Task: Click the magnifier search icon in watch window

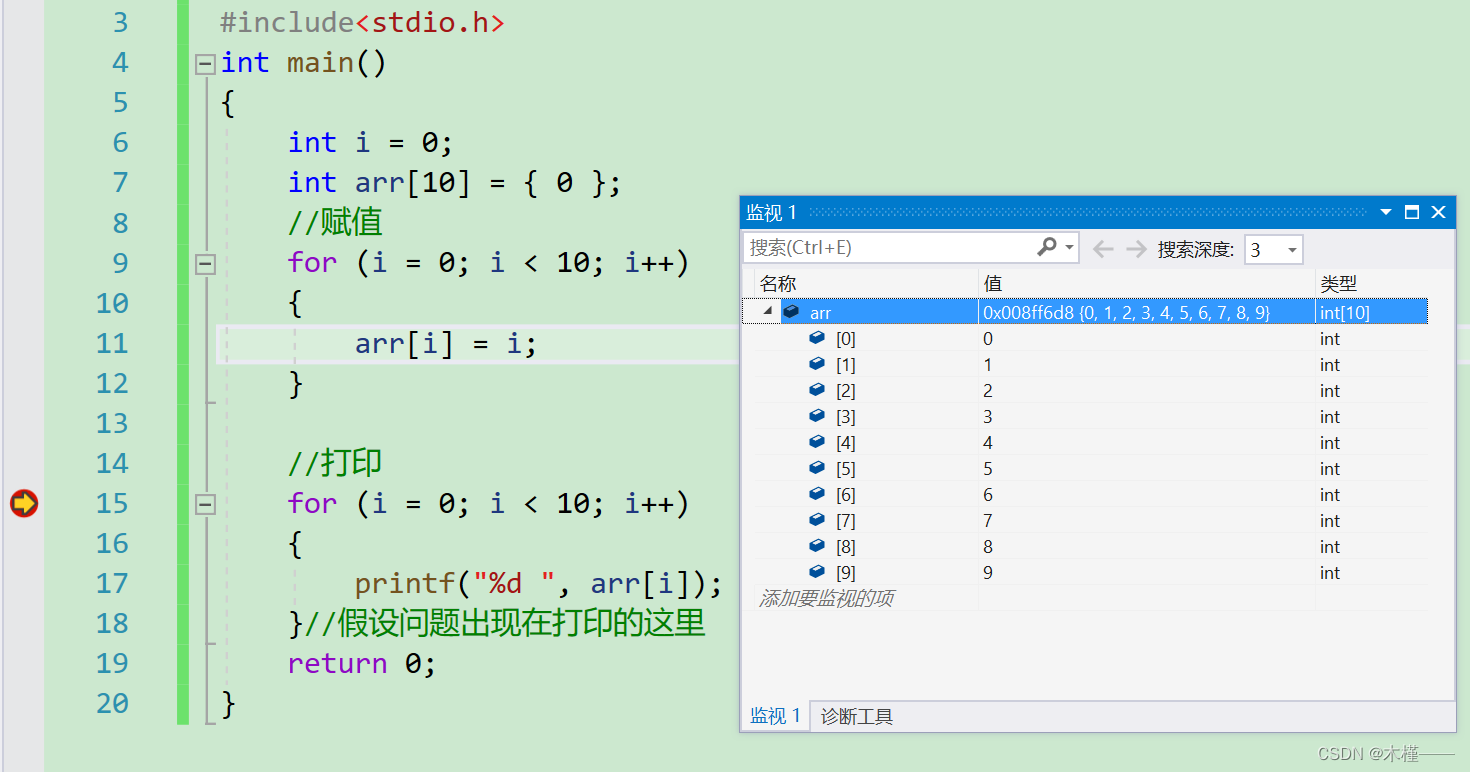Action: pos(1046,246)
